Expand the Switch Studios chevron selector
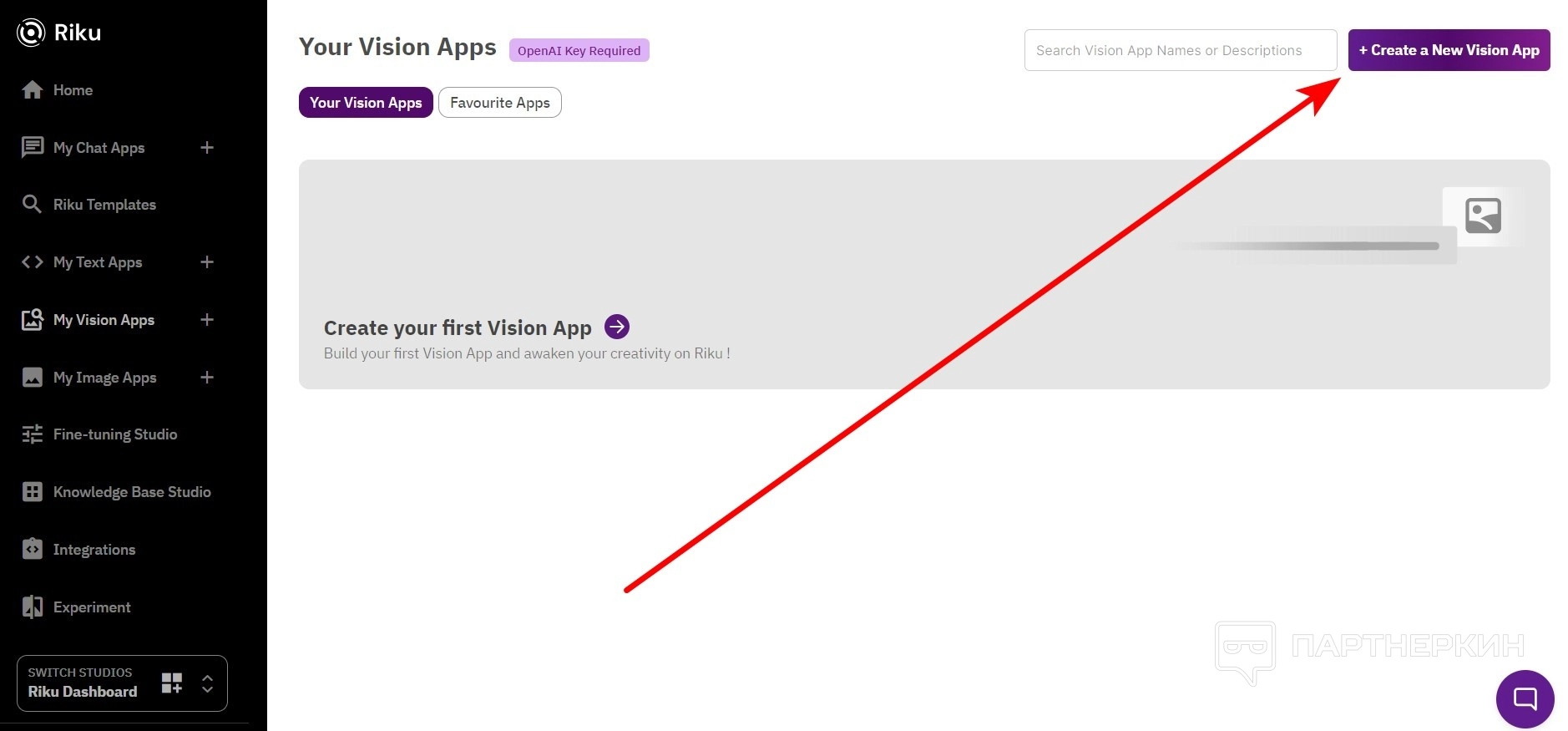 [208, 683]
